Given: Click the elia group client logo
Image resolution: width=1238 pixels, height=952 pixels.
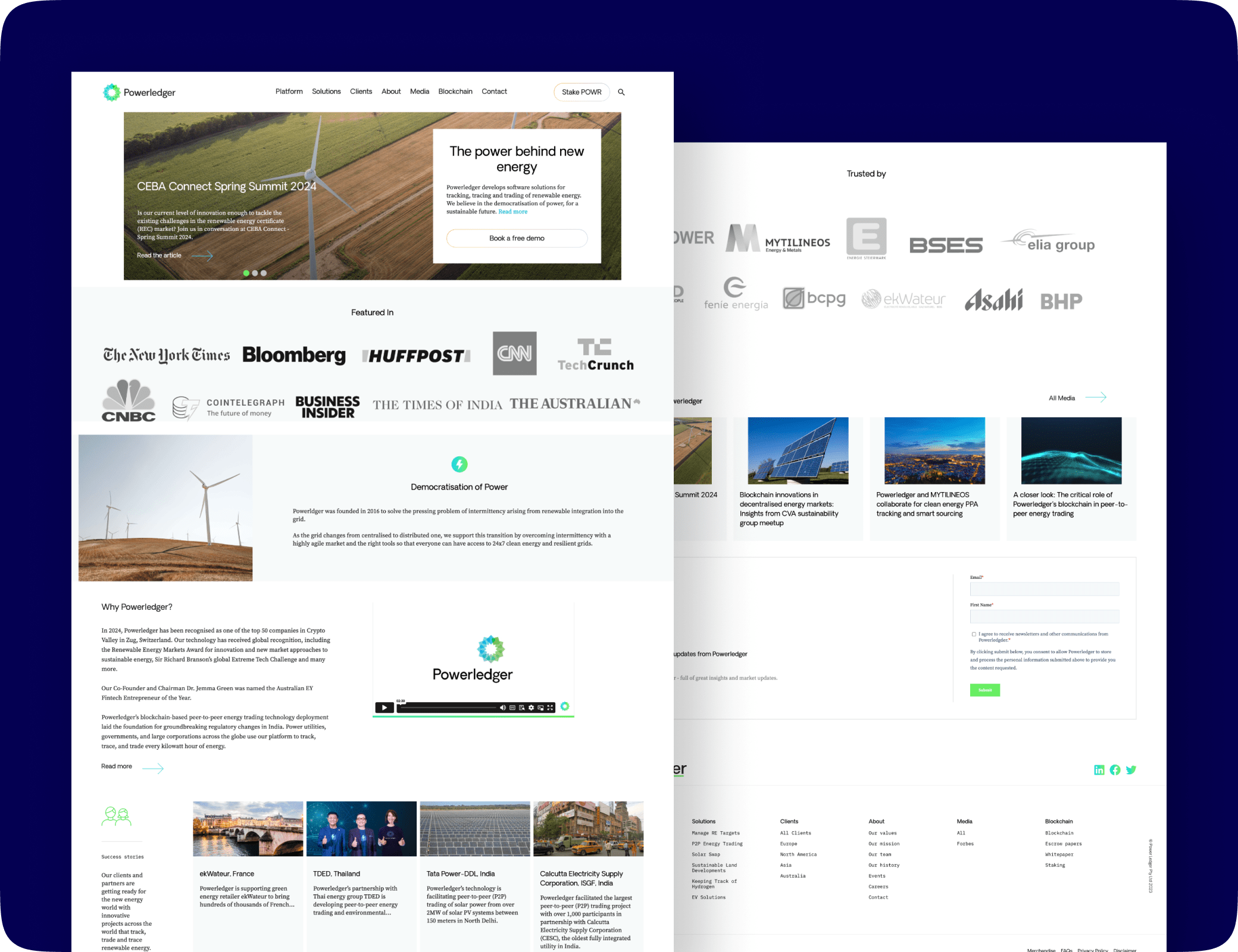Looking at the screenshot, I should click(x=1049, y=242).
